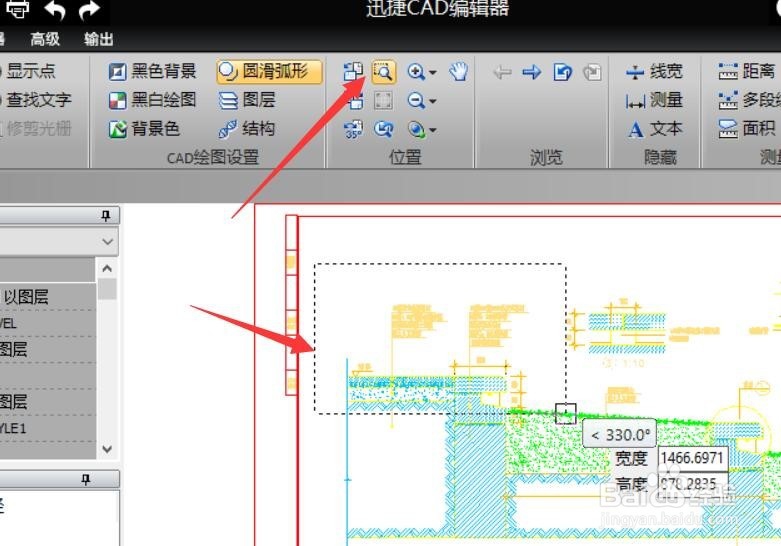This screenshot has height=546, width=781.
Task: Click the print icon in the title bar
Action: (16, 9)
